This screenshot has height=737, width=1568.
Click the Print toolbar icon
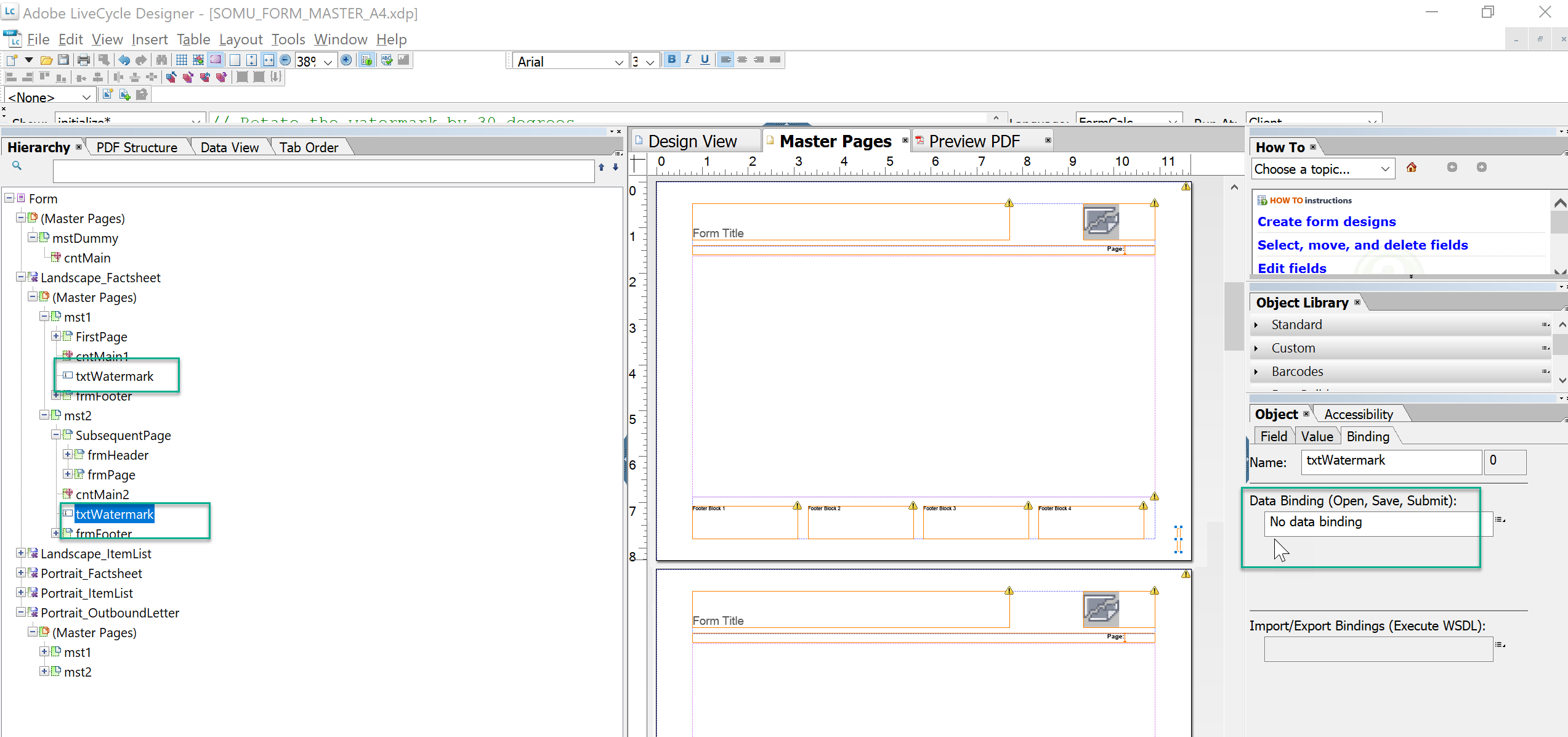pos(84,60)
